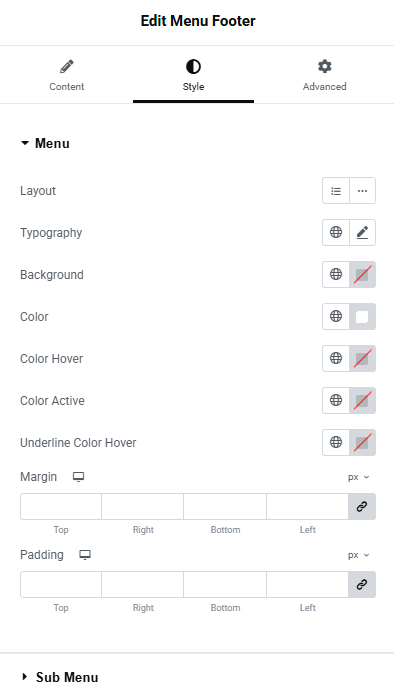Open Padding px unit dropdown

point(359,555)
